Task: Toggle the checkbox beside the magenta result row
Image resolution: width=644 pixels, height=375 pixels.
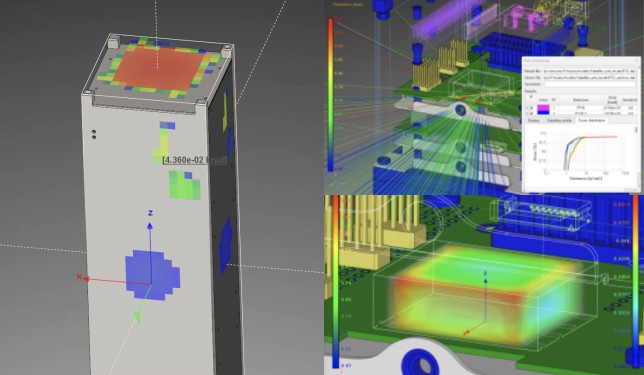Action: [x=531, y=108]
